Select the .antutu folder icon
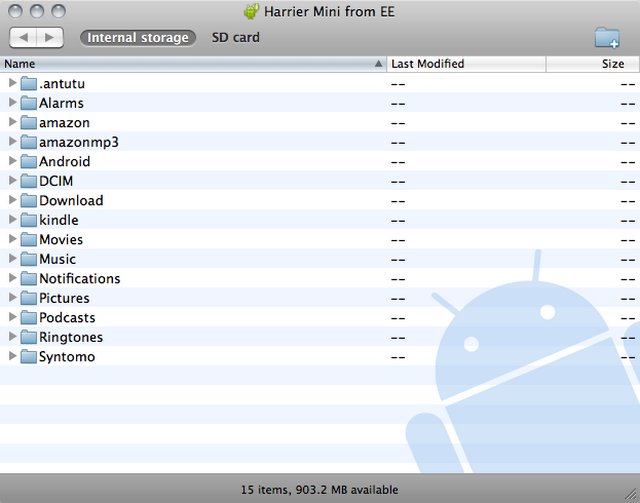The width and height of the screenshot is (640, 503). click(28, 83)
